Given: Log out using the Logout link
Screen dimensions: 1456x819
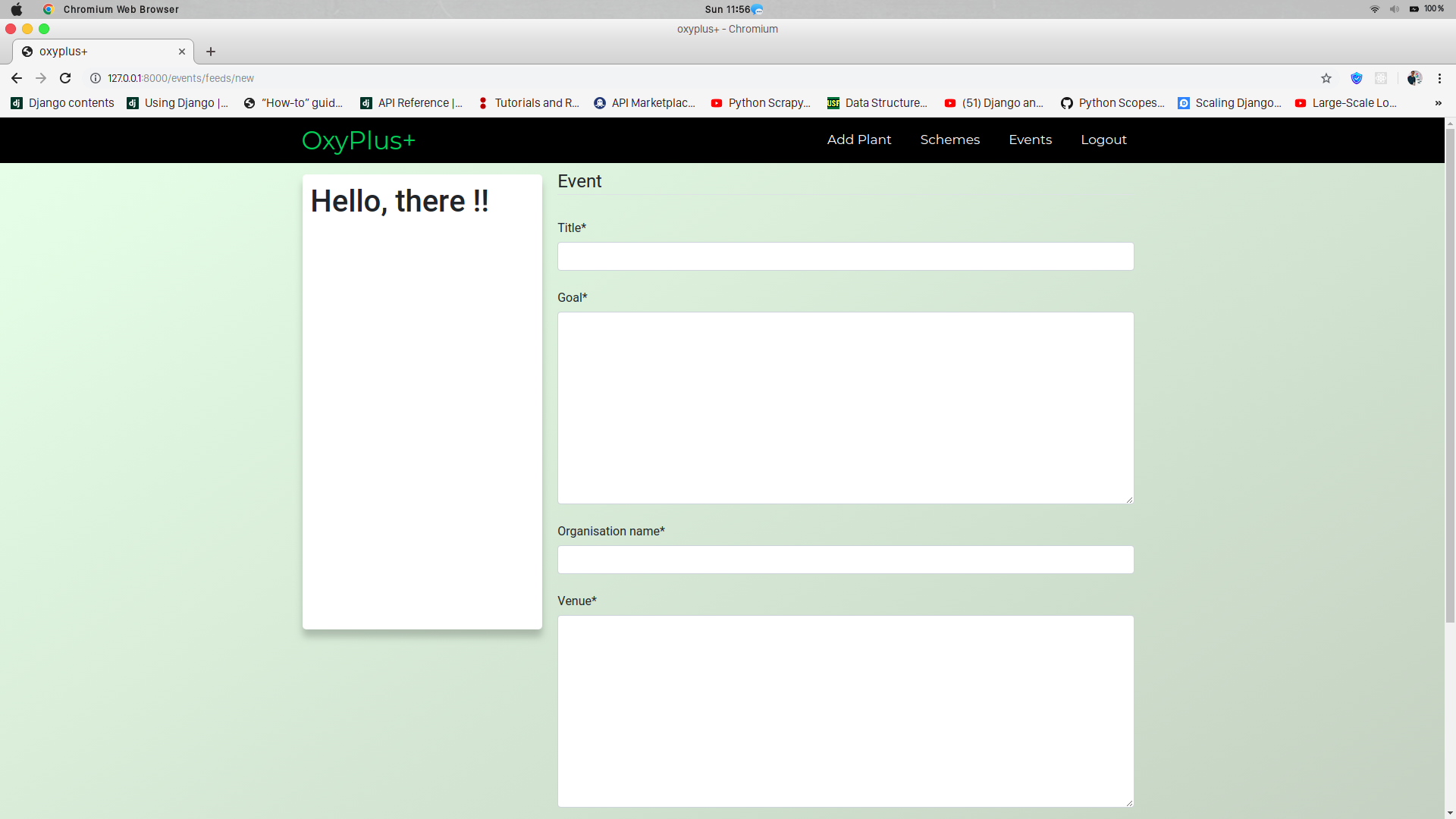Looking at the screenshot, I should pos(1103,140).
